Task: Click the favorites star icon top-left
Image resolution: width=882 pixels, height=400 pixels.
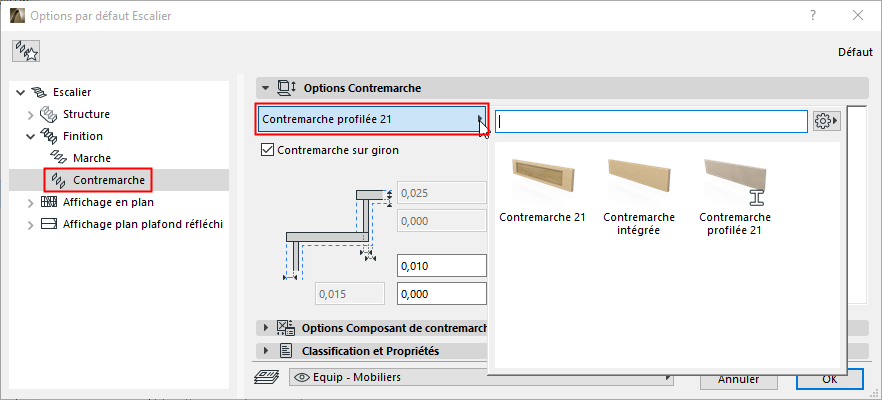Action: pos(26,50)
